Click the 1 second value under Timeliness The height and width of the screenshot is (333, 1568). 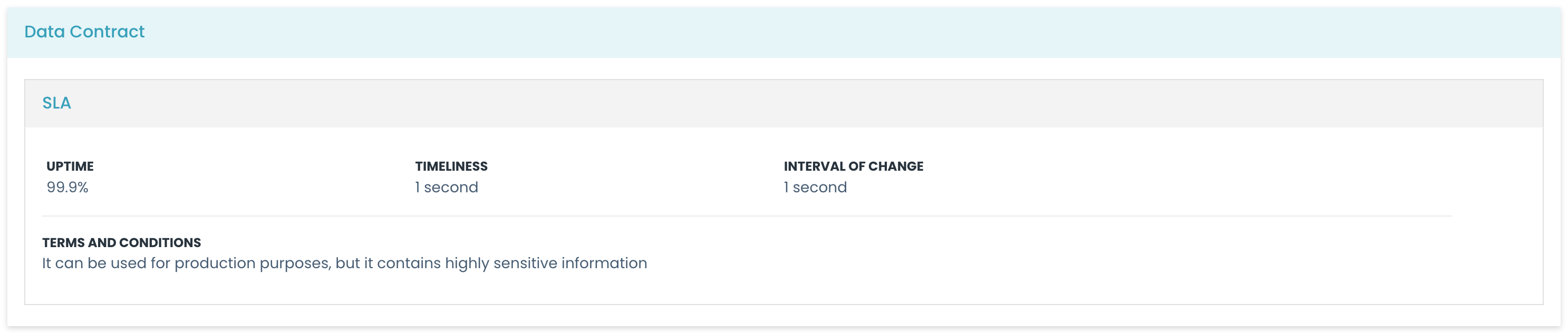(x=446, y=188)
